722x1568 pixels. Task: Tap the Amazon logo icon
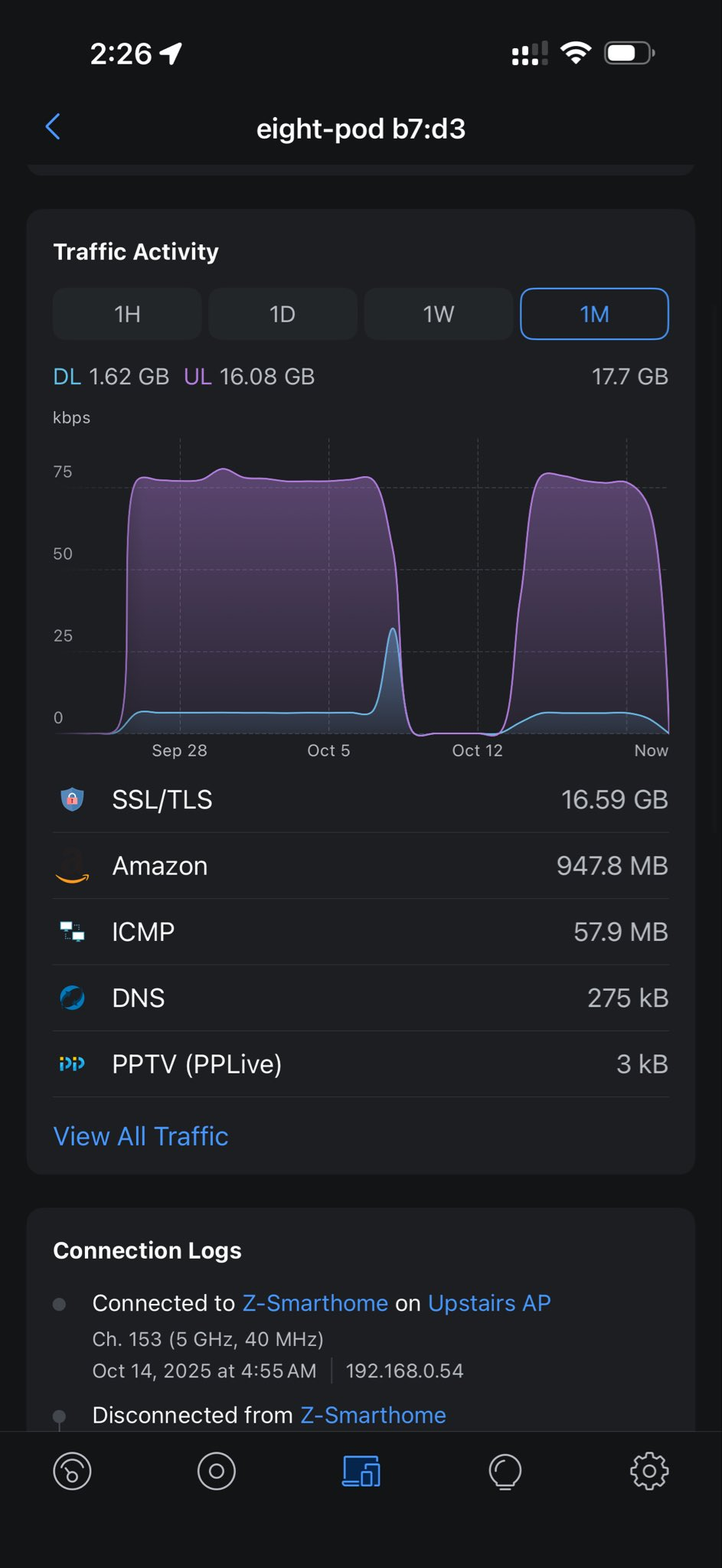[x=72, y=867]
